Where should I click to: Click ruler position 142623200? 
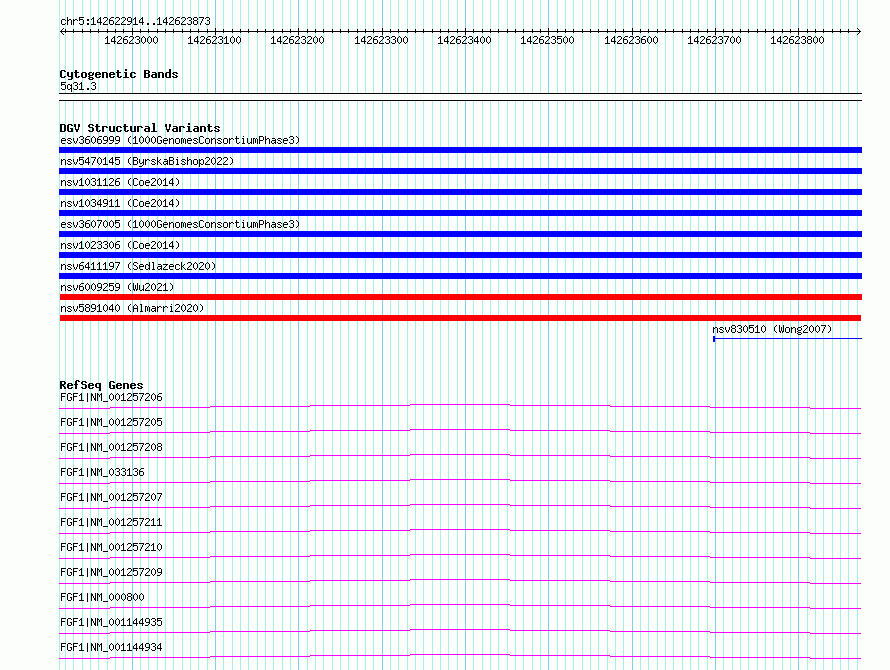tap(297, 40)
